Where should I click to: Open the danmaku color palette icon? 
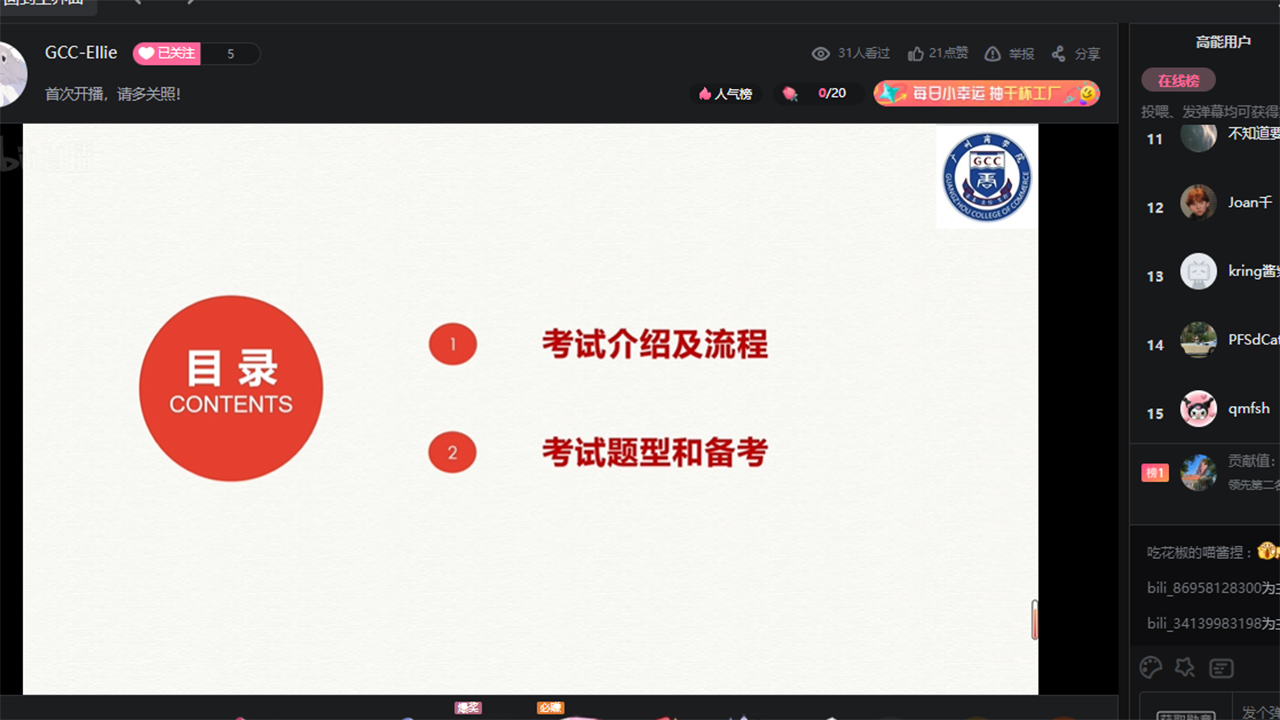tap(1151, 667)
